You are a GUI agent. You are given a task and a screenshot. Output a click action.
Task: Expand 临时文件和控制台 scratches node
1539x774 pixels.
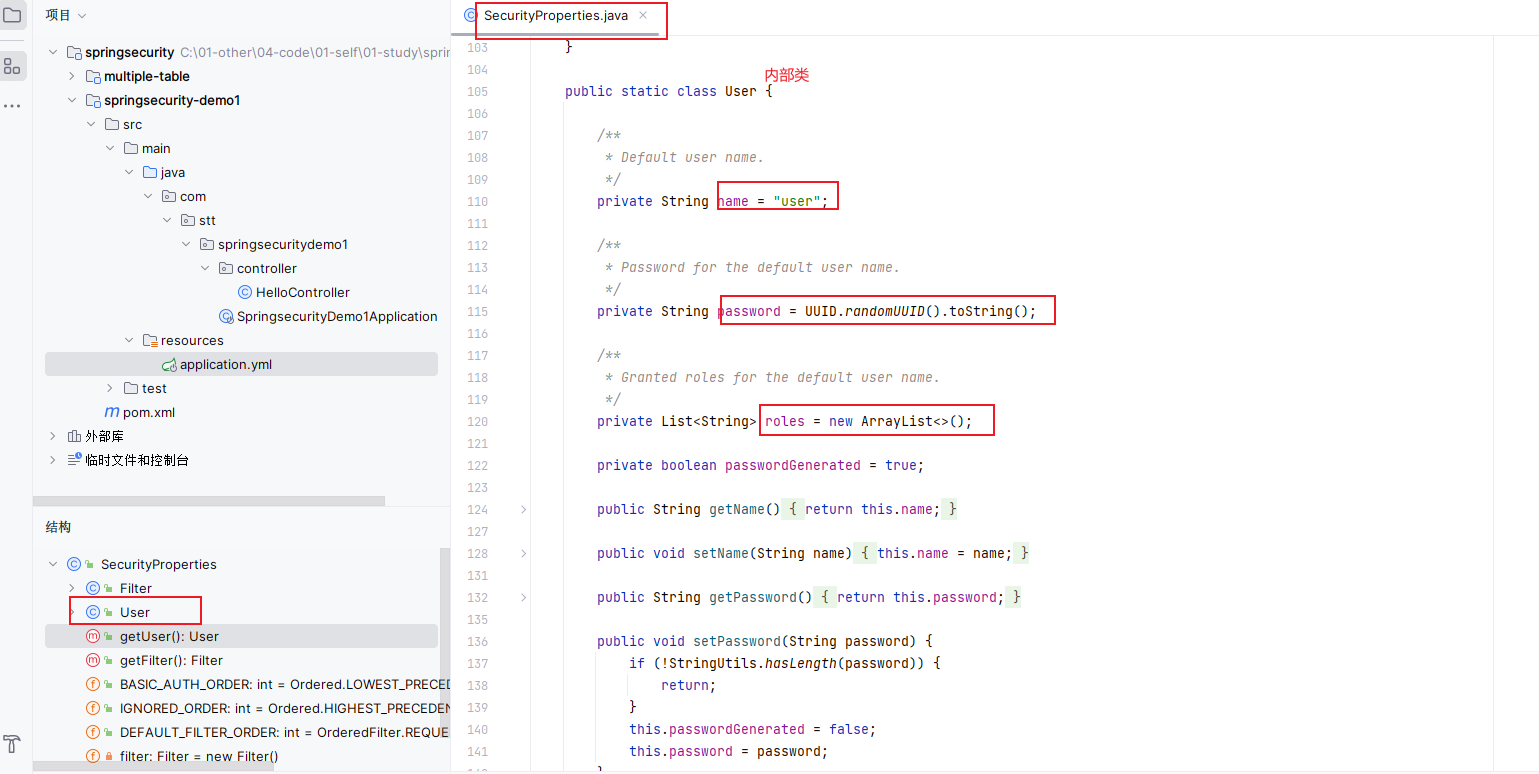53,460
